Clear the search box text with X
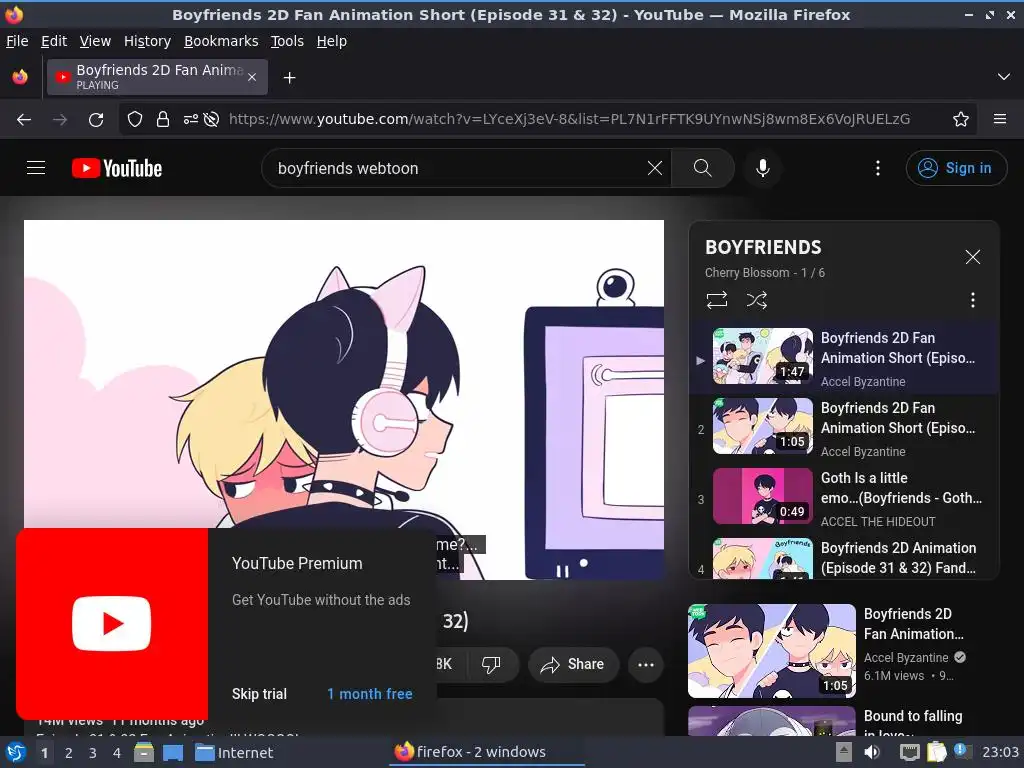1024x768 pixels. tap(654, 168)
